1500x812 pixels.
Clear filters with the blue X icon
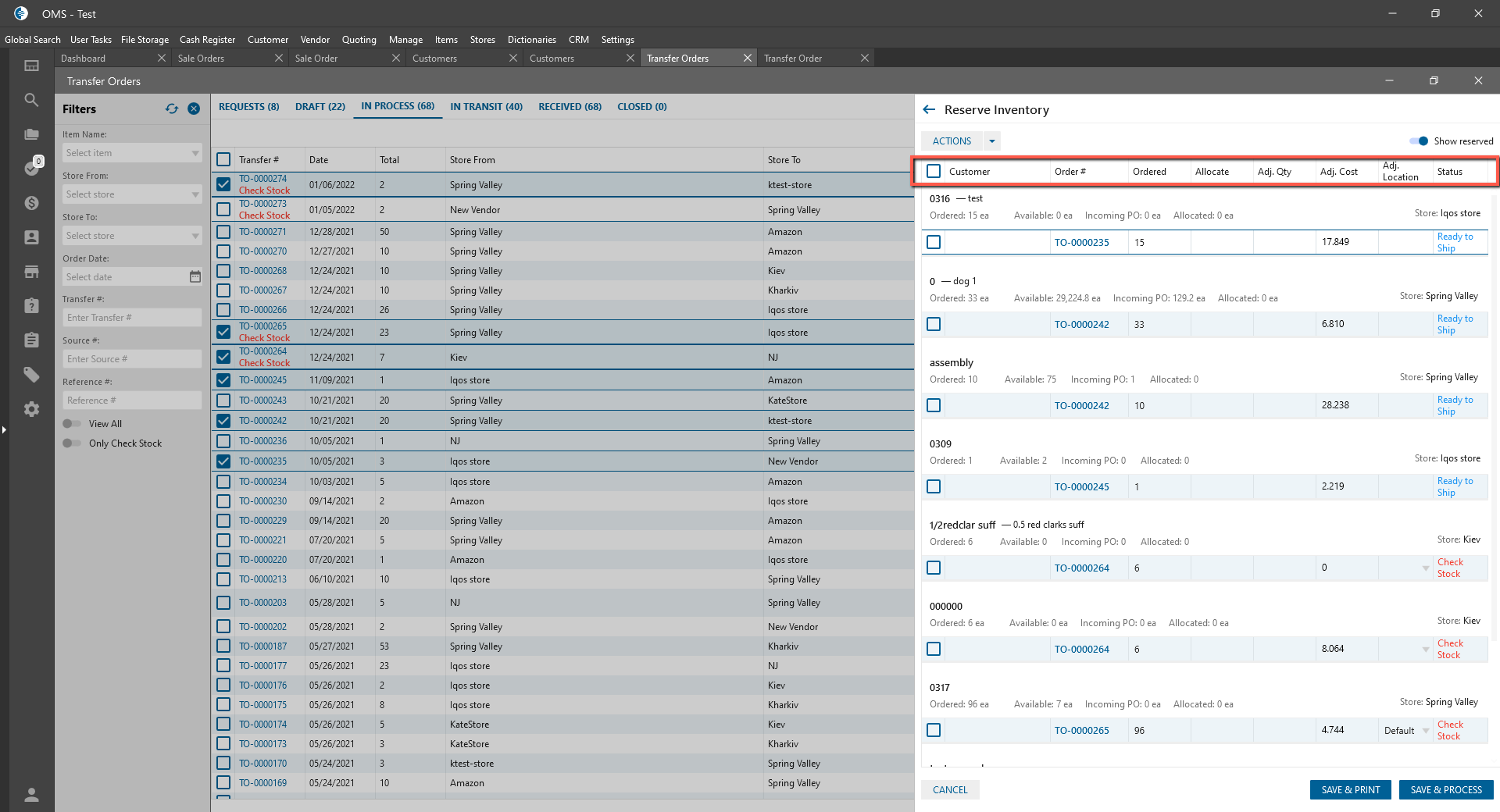(194, 109)
